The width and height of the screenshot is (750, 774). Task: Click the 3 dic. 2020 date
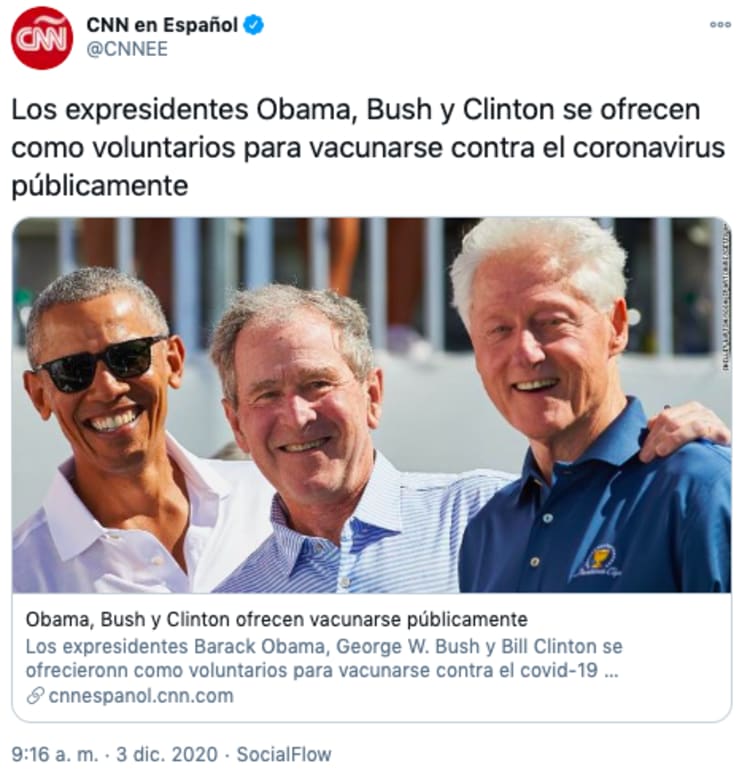[167, 754]
